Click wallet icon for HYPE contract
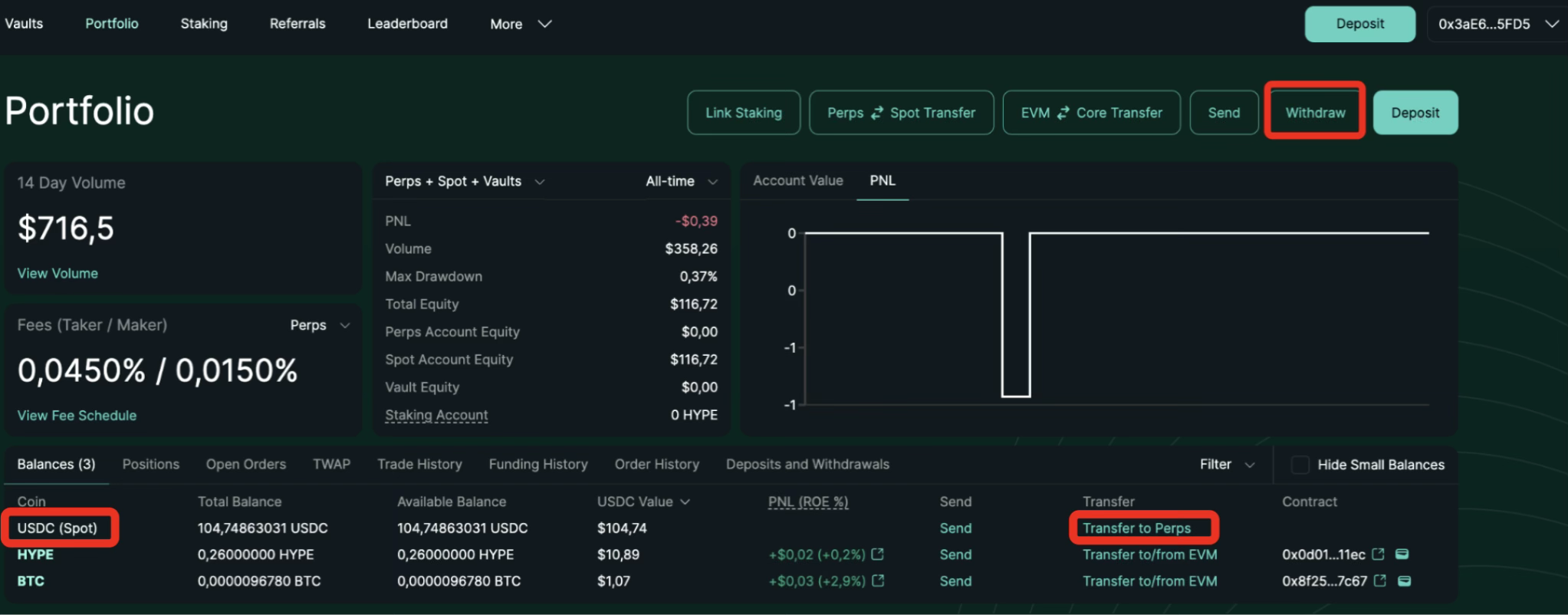The image size is (1568, 615). pyautogui.click(x=1402, y=554)
